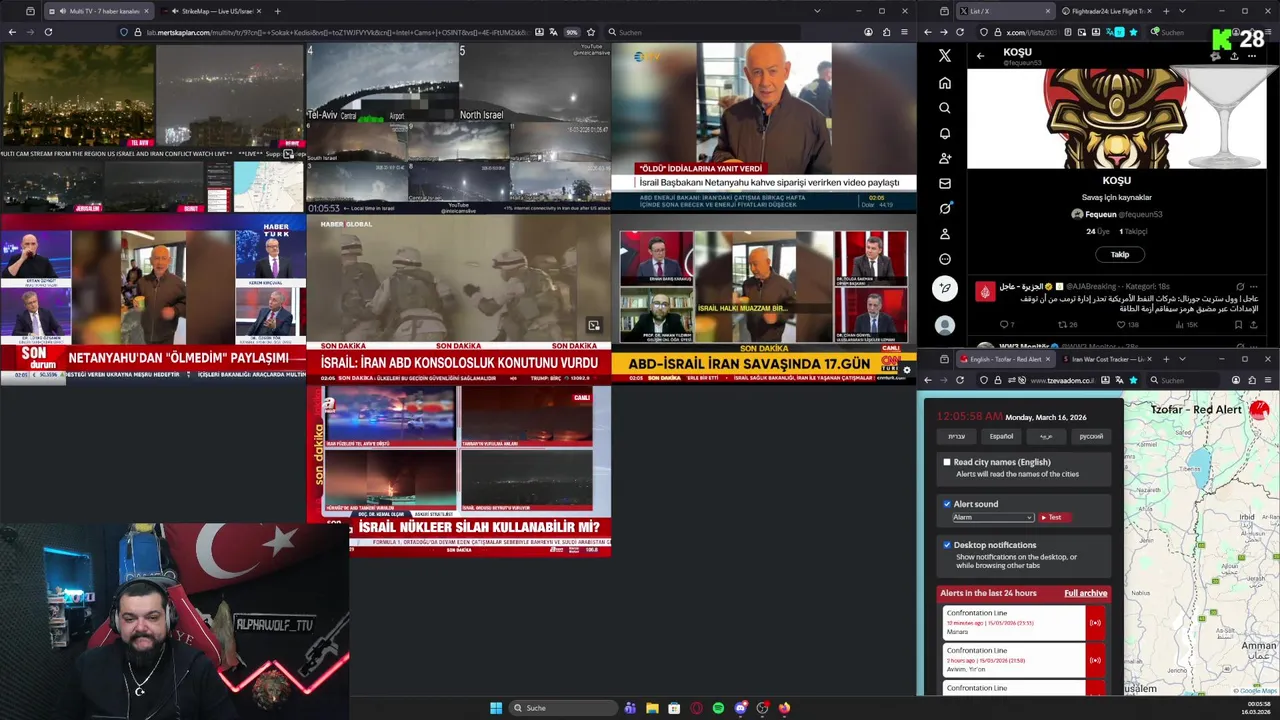Open X follow-people icon in sidebar
Screen dimensions: 1280x720
[x=944, y=158]
